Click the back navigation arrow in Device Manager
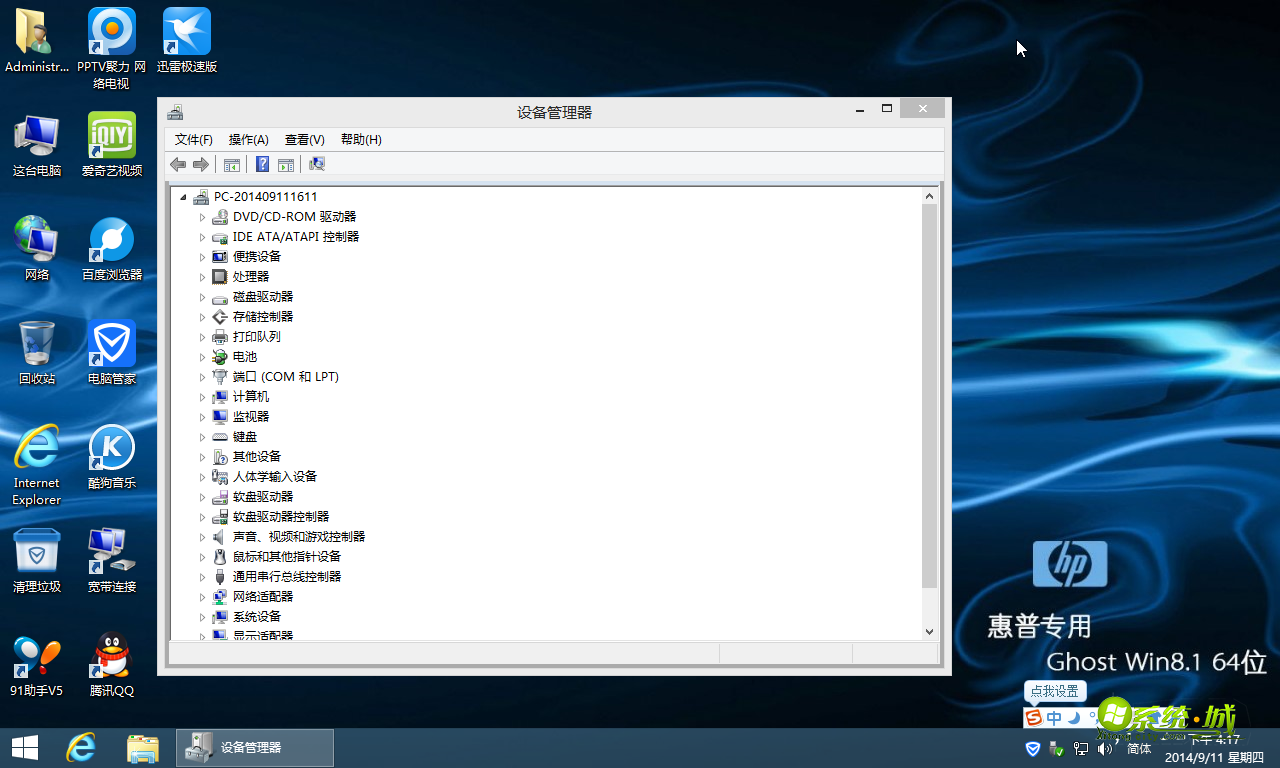The image size is (1280, 768). pyautogui.click(x=177, y=164)
